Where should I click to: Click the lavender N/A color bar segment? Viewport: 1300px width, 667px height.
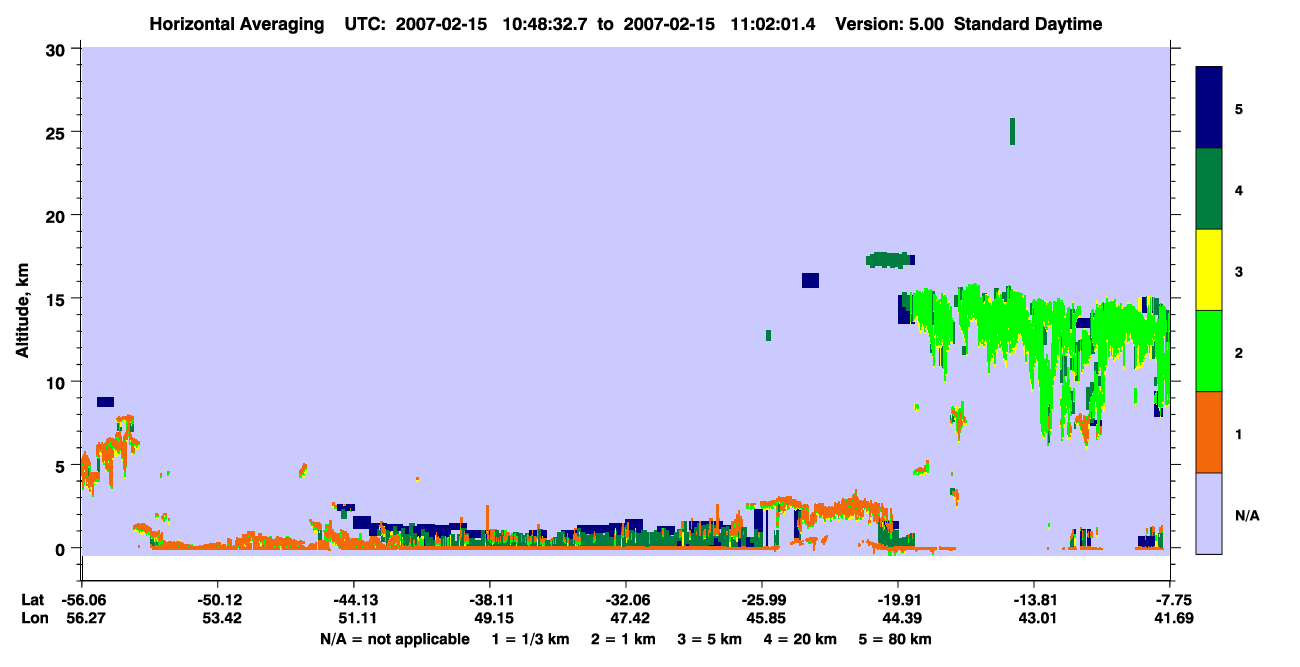point(1209,513)
